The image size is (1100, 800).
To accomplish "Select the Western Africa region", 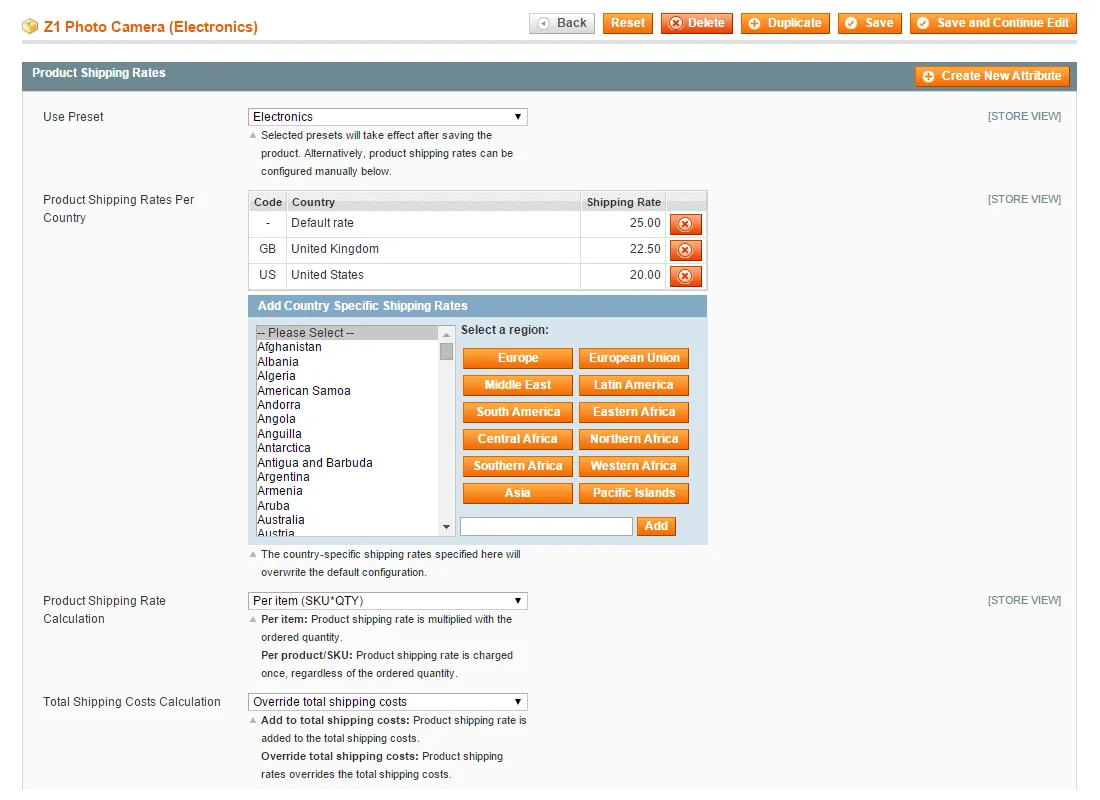I will [634, 466].
